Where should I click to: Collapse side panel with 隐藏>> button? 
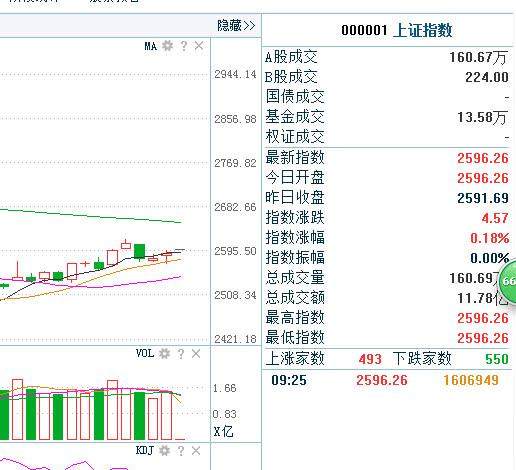click(x=236, y=25)
